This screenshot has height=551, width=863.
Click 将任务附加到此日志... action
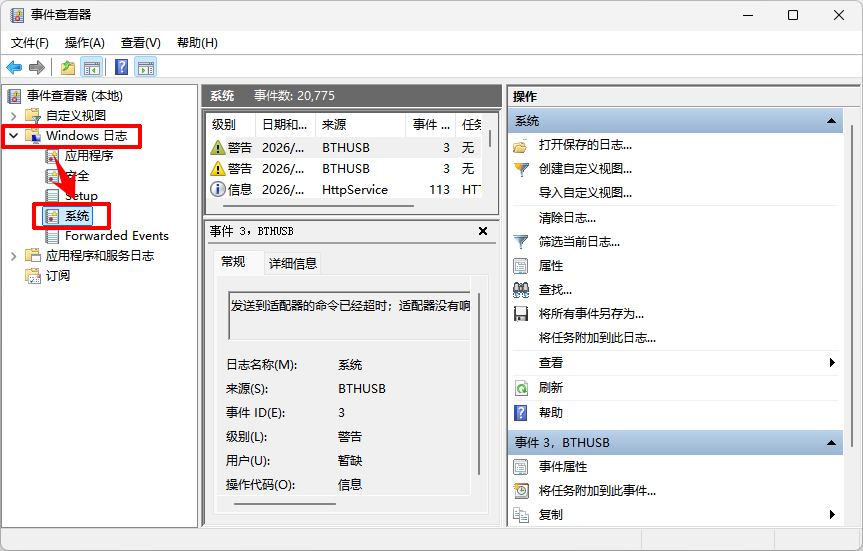597,338
